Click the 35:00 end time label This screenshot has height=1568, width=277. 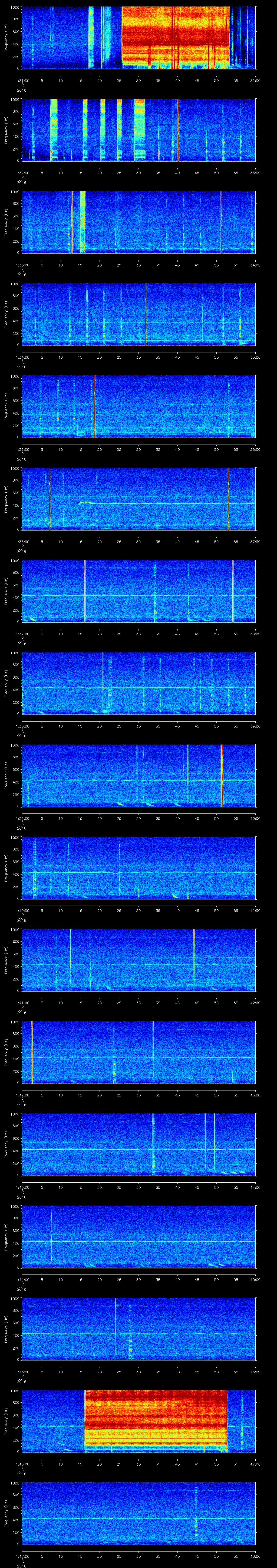255,357
